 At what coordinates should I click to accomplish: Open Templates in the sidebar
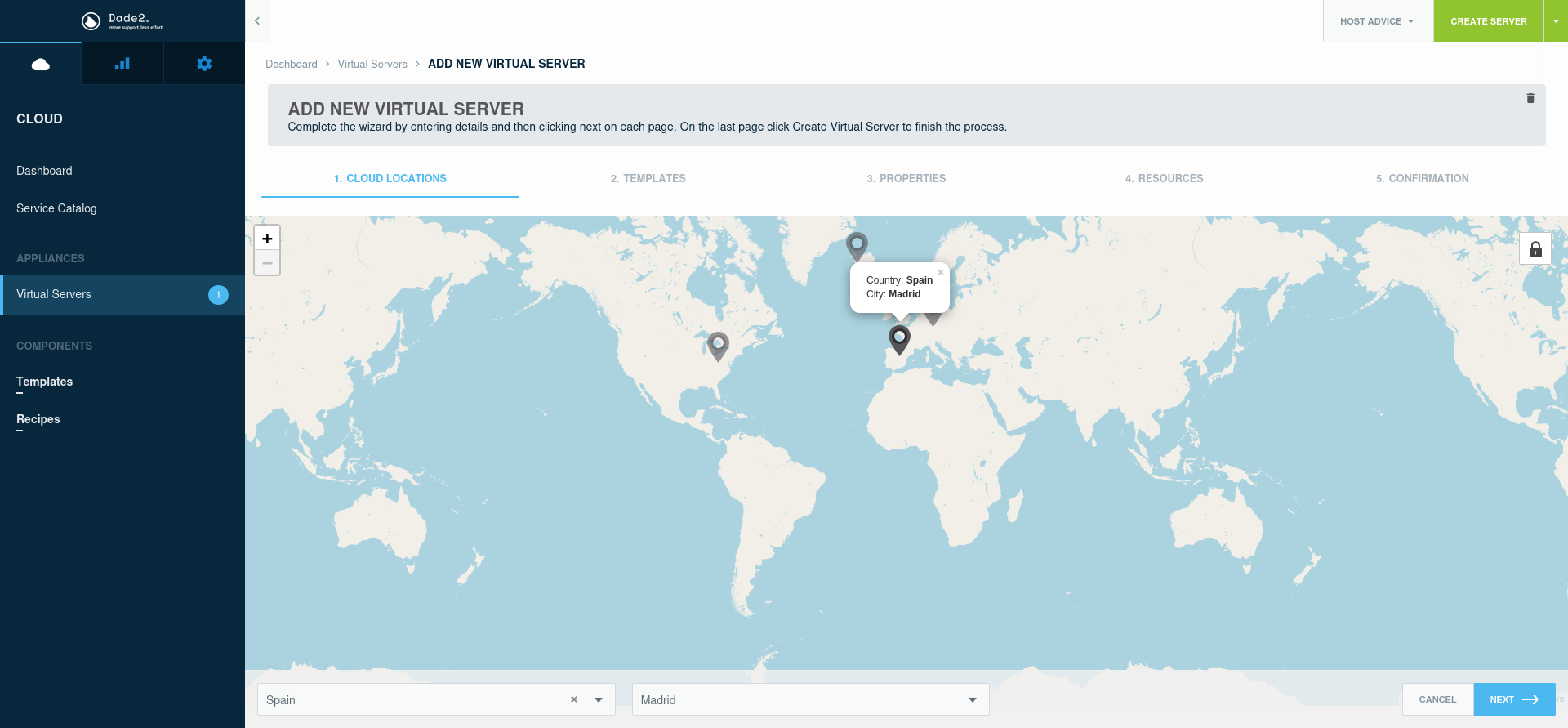coord(44,382)
